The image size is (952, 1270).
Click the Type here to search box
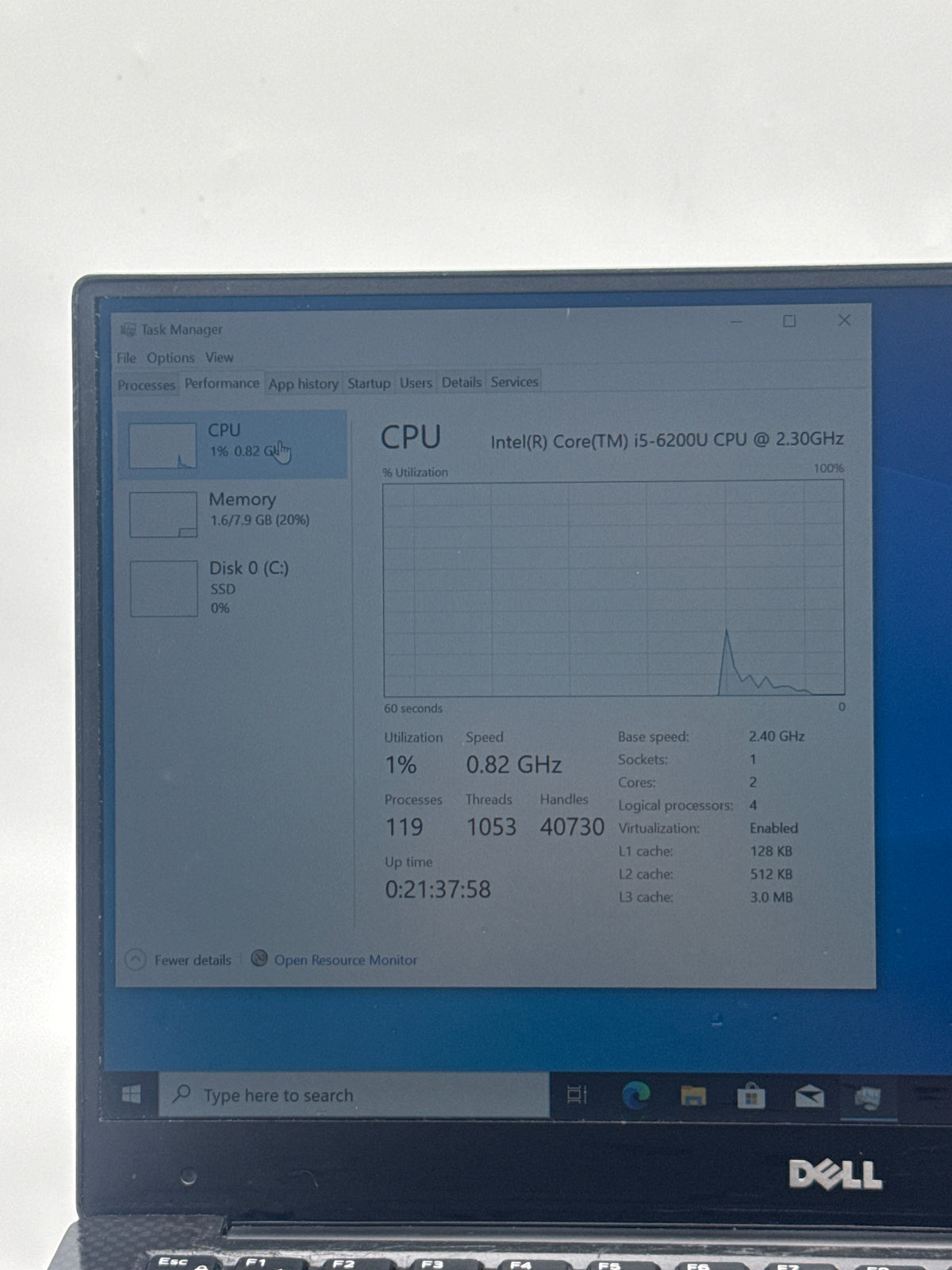click(x=354, y=1095)
